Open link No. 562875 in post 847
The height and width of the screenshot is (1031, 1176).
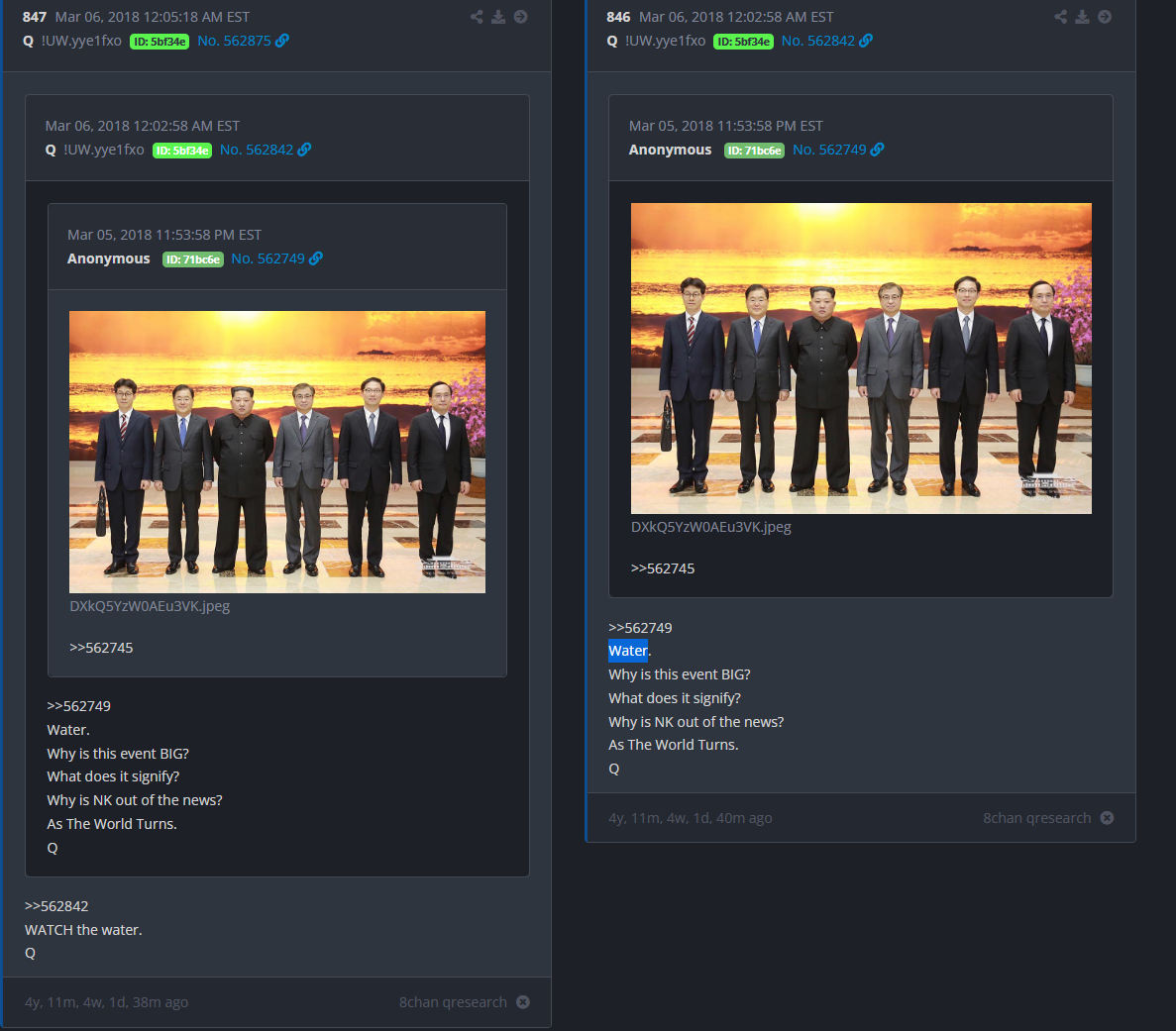pyautogui.click(x=234, y=41)
